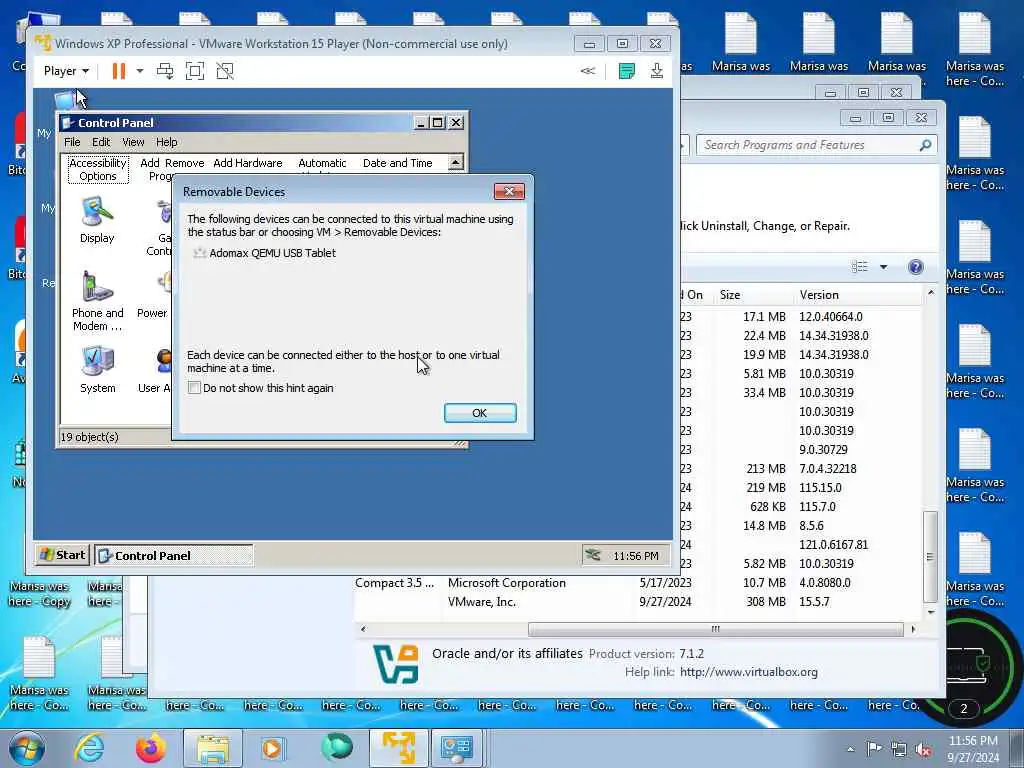Click the blue help icon in Programs and Features

916,266
